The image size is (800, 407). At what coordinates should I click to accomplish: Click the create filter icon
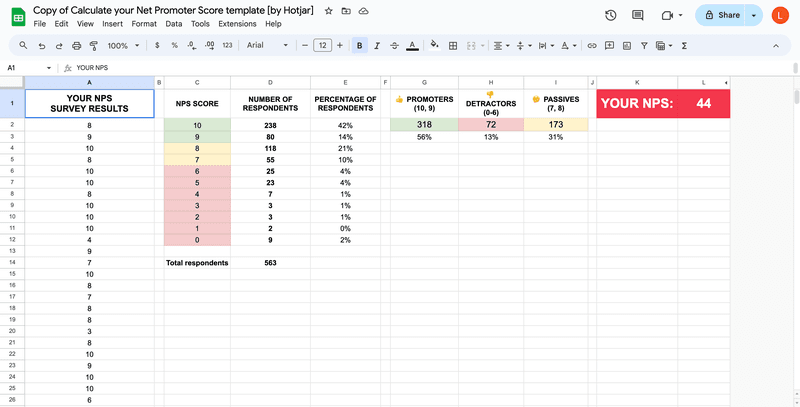[x=644, y=46]
